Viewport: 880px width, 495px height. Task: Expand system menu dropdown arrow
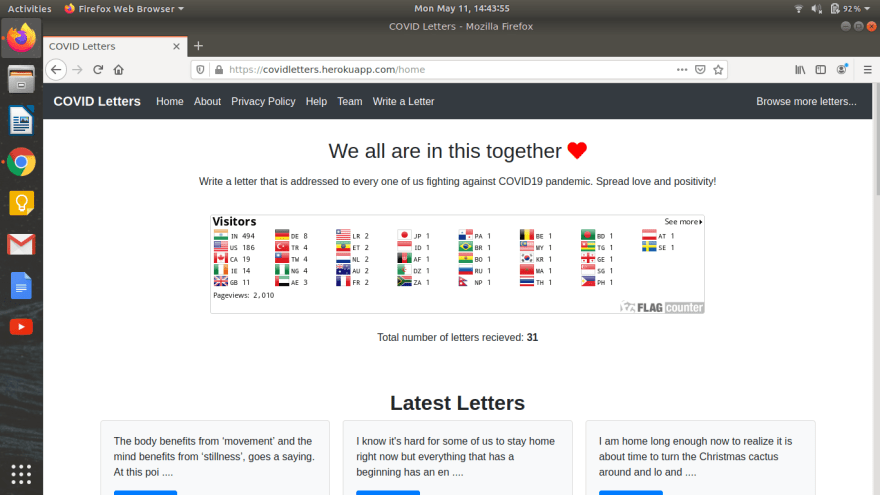pos(868,9)
